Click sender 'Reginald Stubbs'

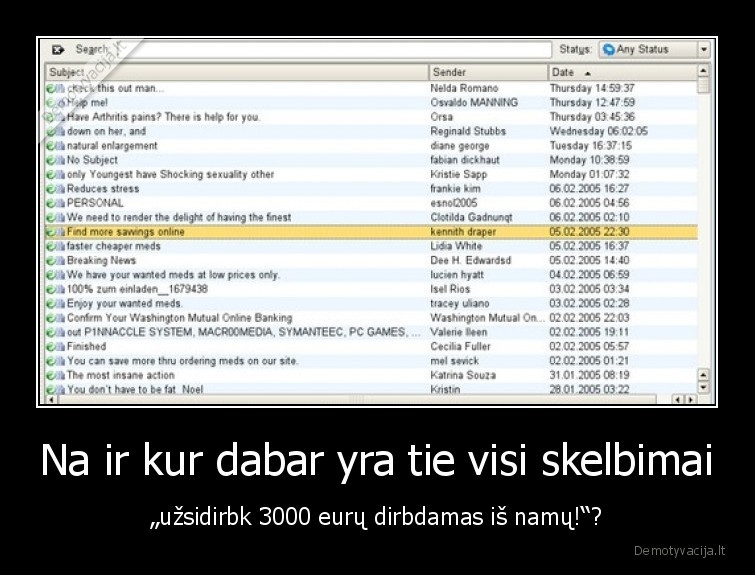[x=468, y=131]
